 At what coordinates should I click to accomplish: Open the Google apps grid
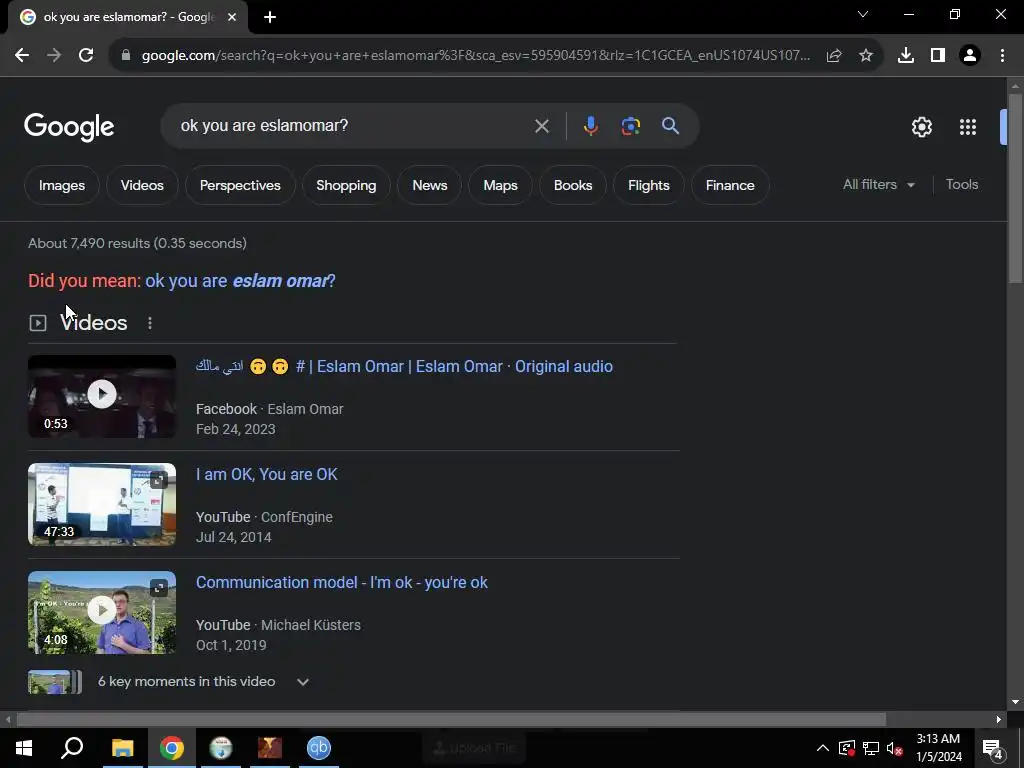[x=968, y=127]
